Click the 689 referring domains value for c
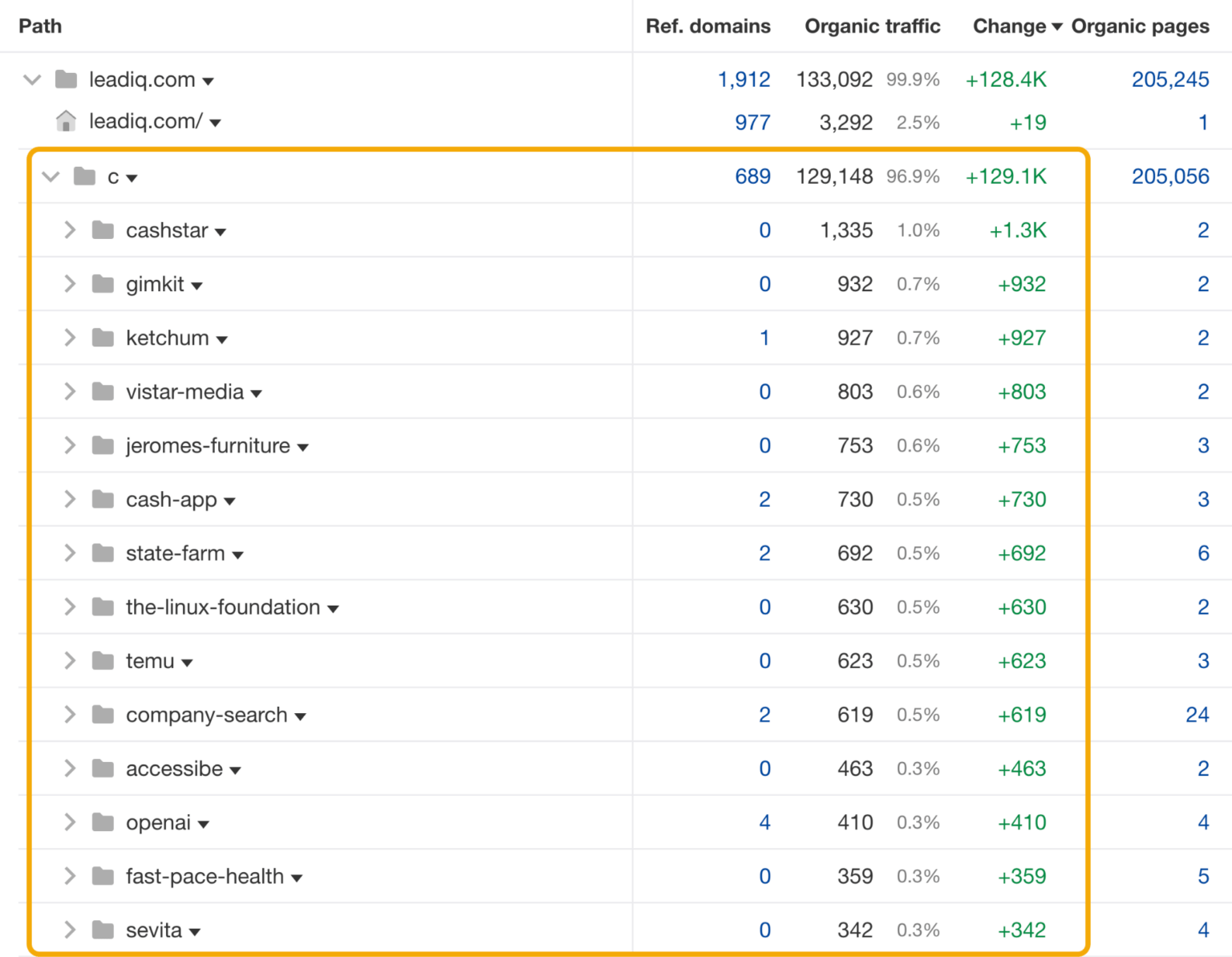The image size is (1232, 957). pyautogui.click(x=753, y=176)
